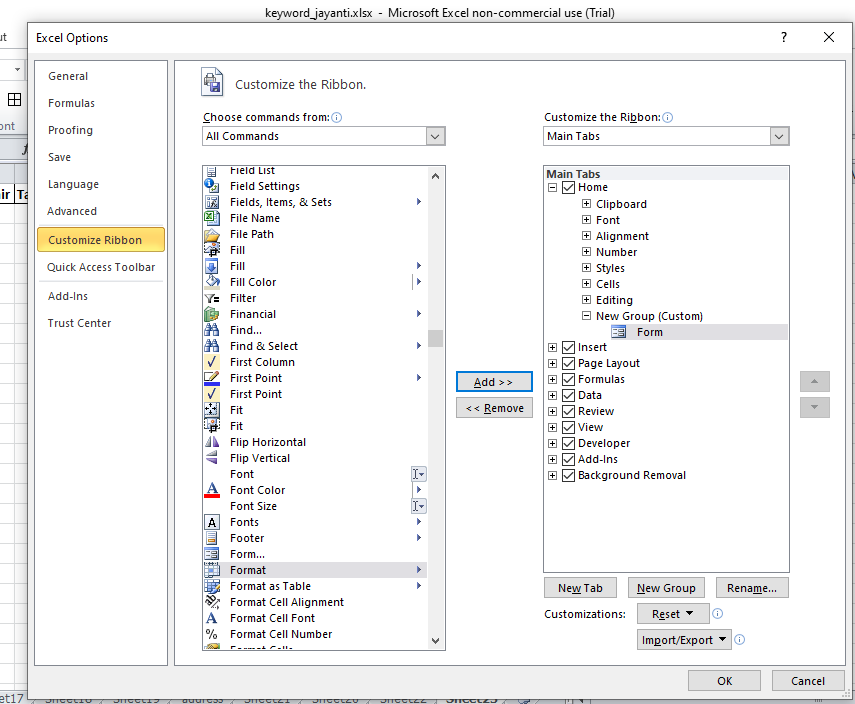Click the Move Down arrow button
Viewport: 855px width, 704px height.
[x=815, y=407]
